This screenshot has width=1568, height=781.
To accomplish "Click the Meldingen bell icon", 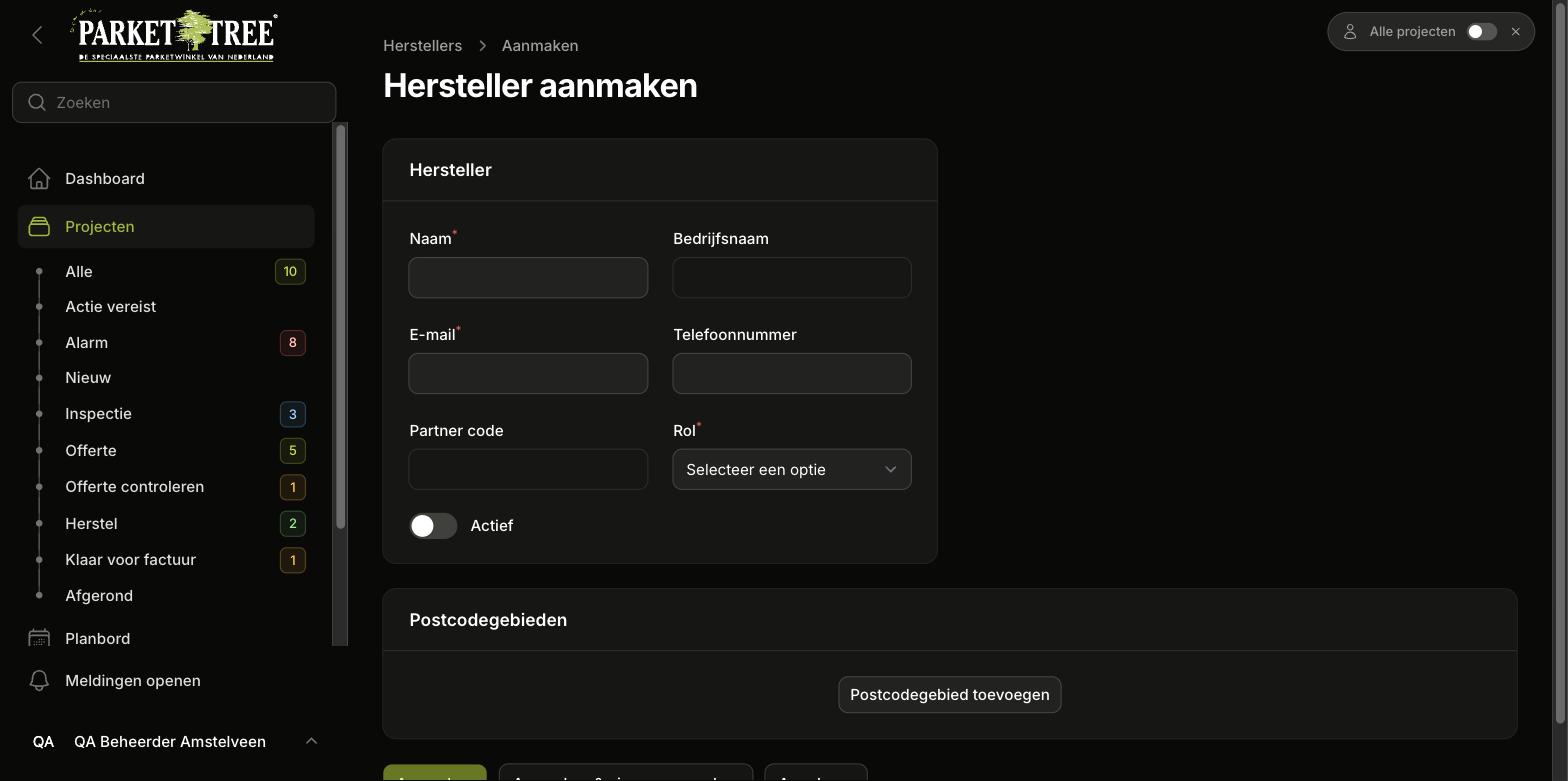I will (39, 680).
